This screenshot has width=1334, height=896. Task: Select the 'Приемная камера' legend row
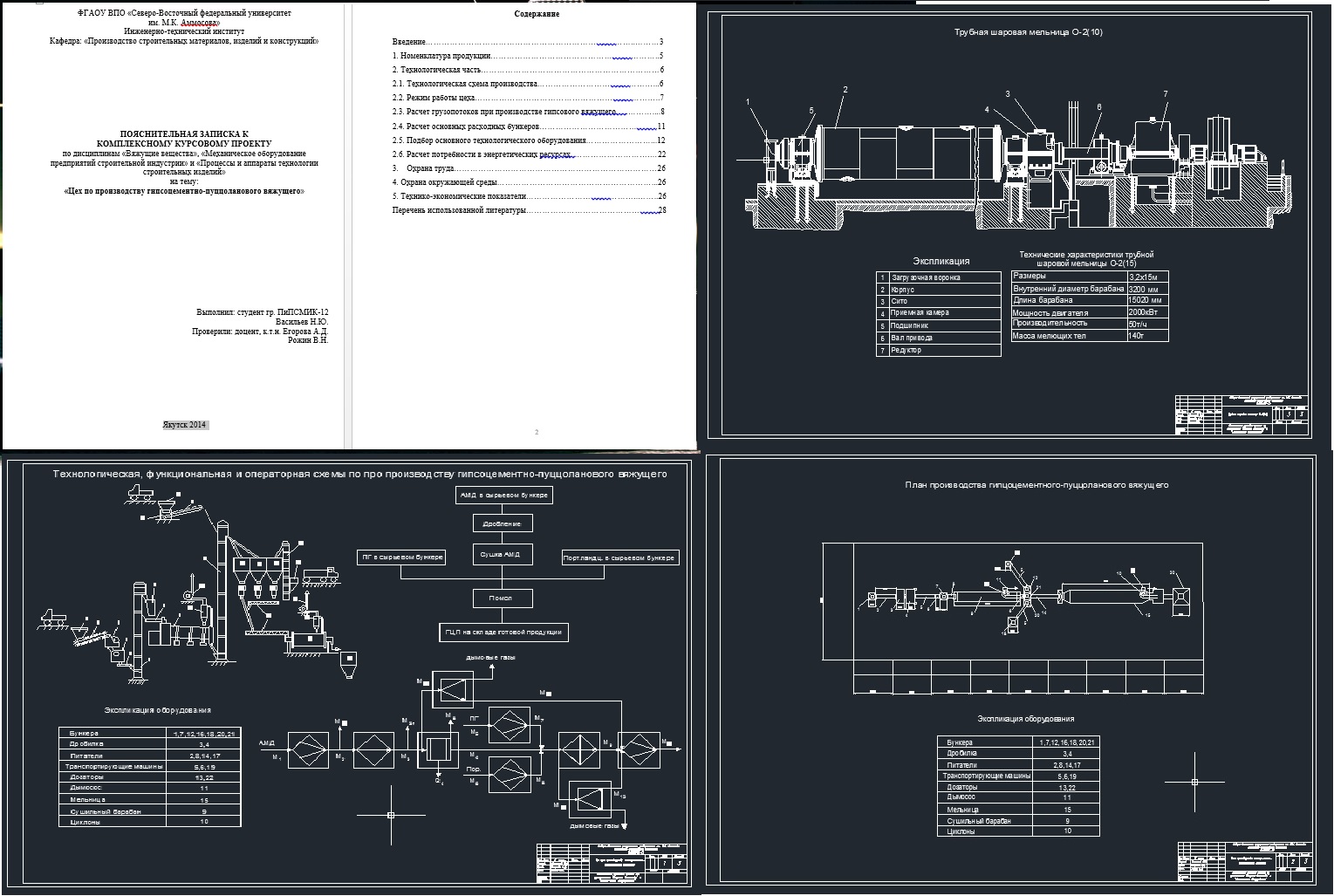pos(939,313)
